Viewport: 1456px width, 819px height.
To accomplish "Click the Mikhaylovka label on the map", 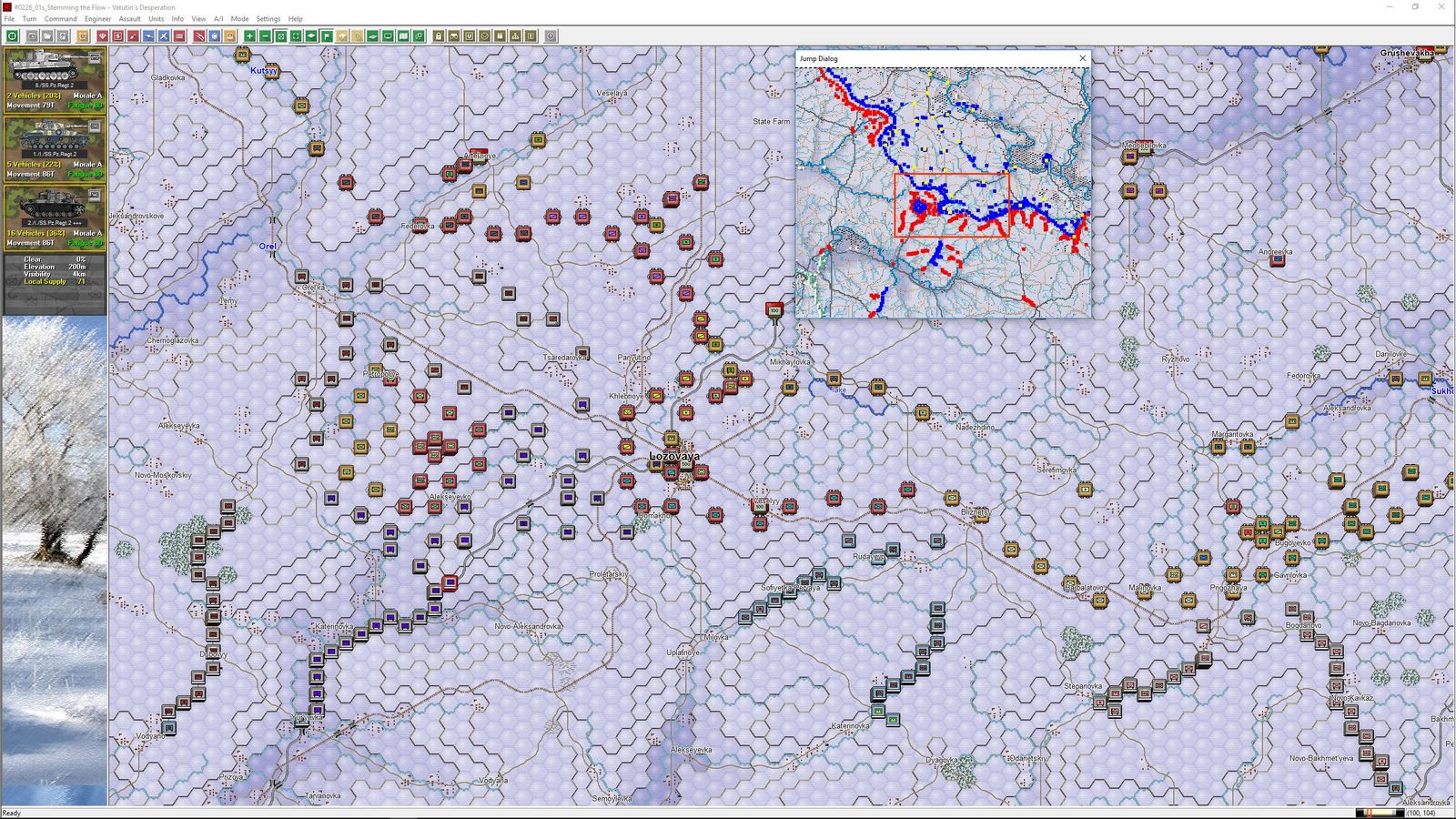I will click(790, 362).
